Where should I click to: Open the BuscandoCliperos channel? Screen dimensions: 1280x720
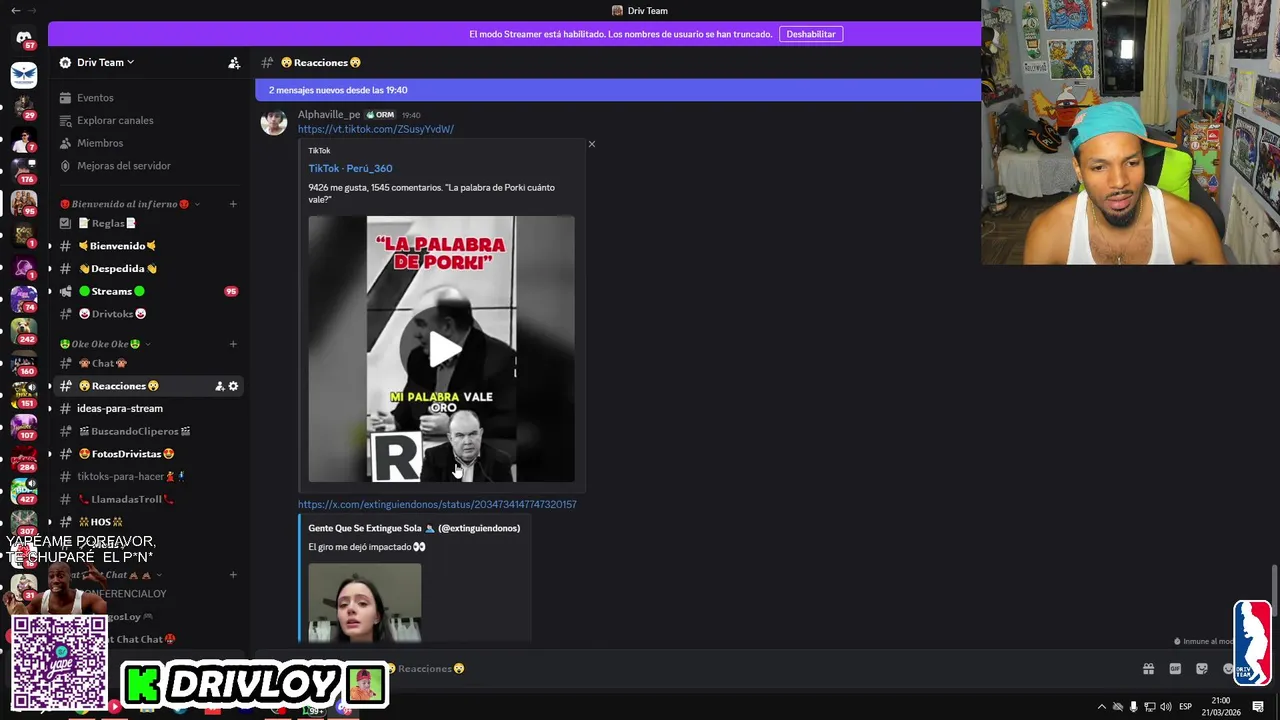[x=135, y=431]
